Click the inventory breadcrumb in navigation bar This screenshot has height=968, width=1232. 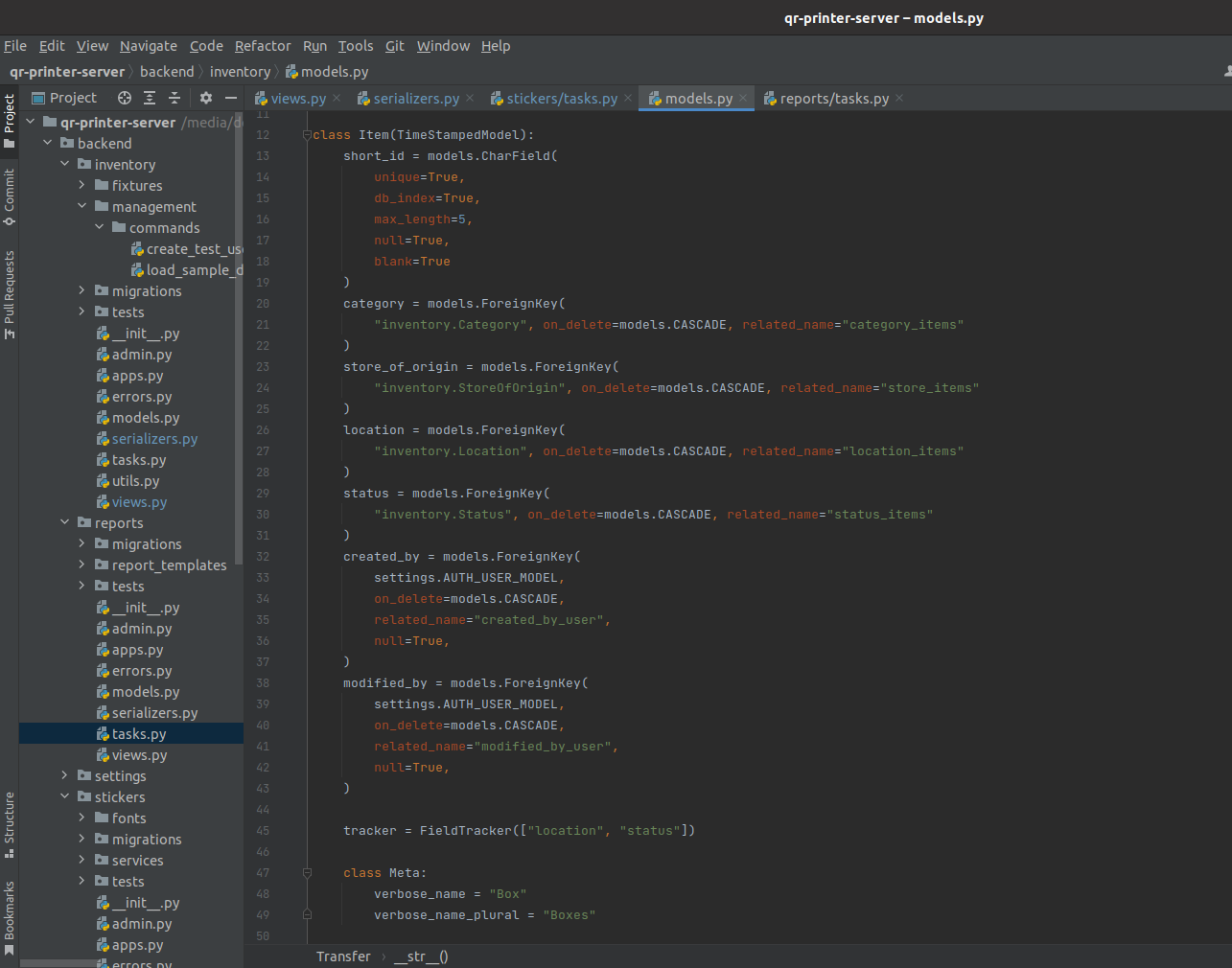pos(240,72)
